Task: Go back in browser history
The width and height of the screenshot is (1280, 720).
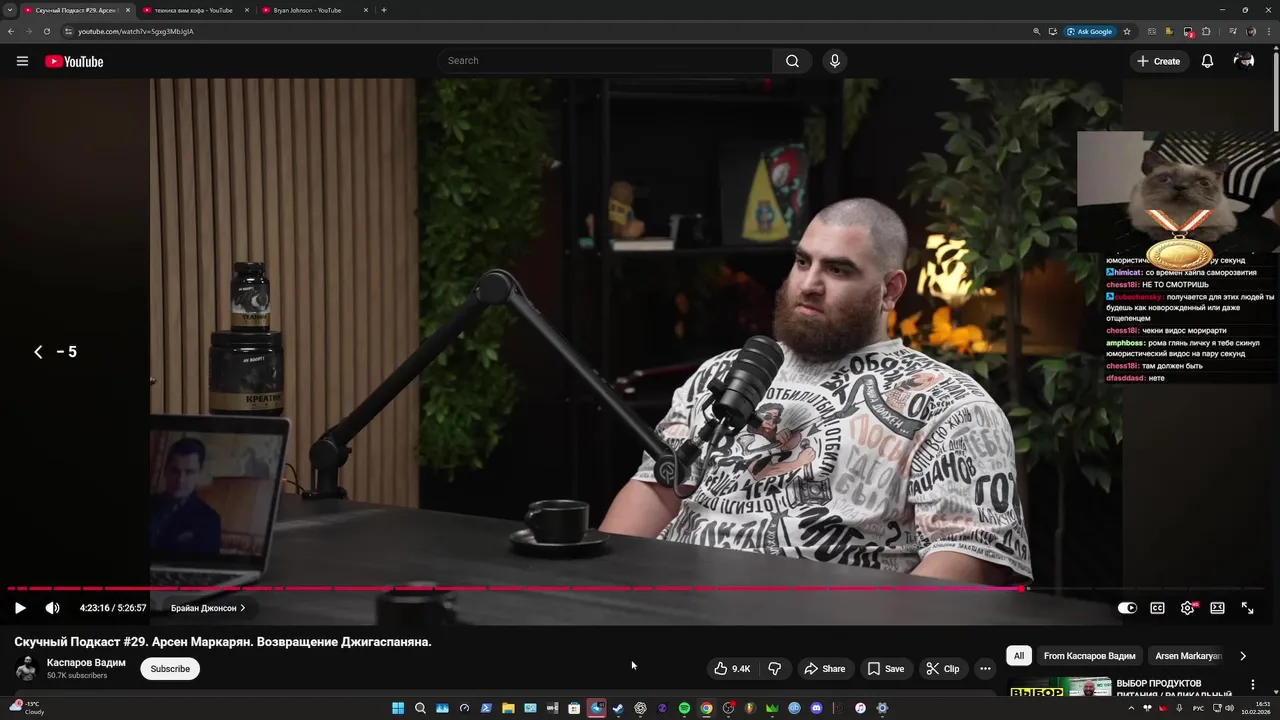Action: coord(11,31)
